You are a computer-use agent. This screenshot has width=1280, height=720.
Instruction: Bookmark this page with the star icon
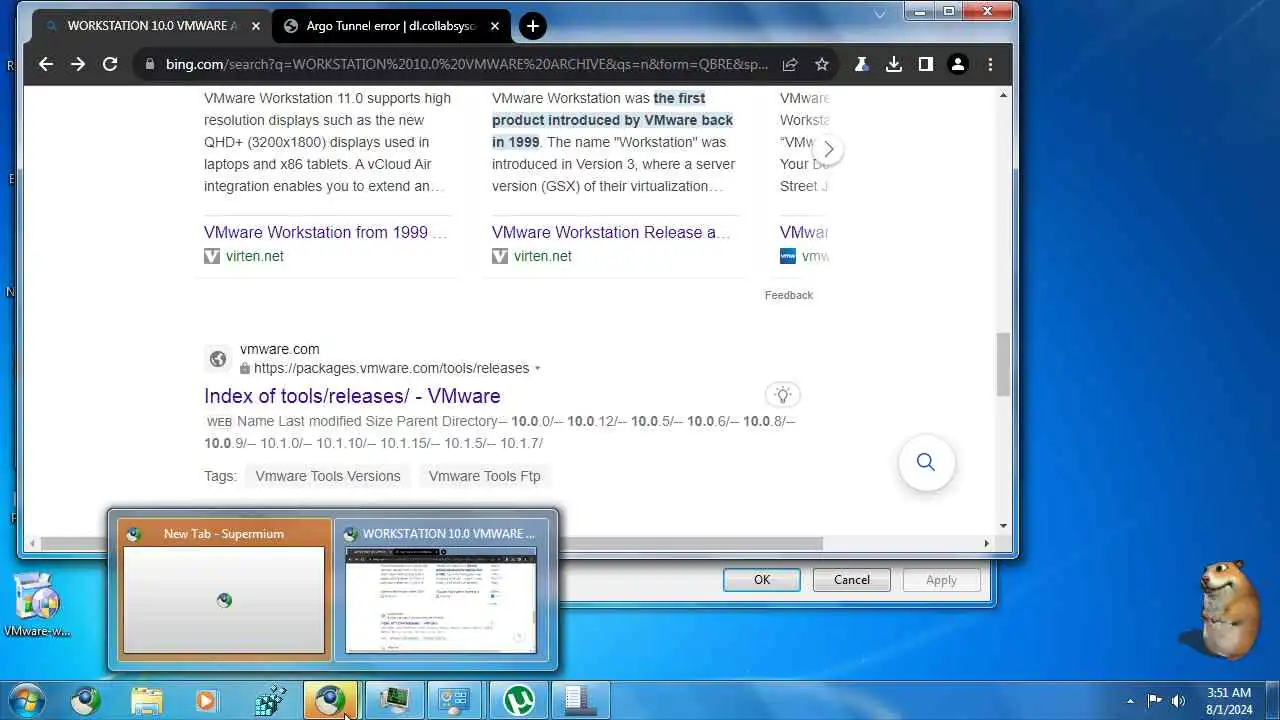coord(822,64)
